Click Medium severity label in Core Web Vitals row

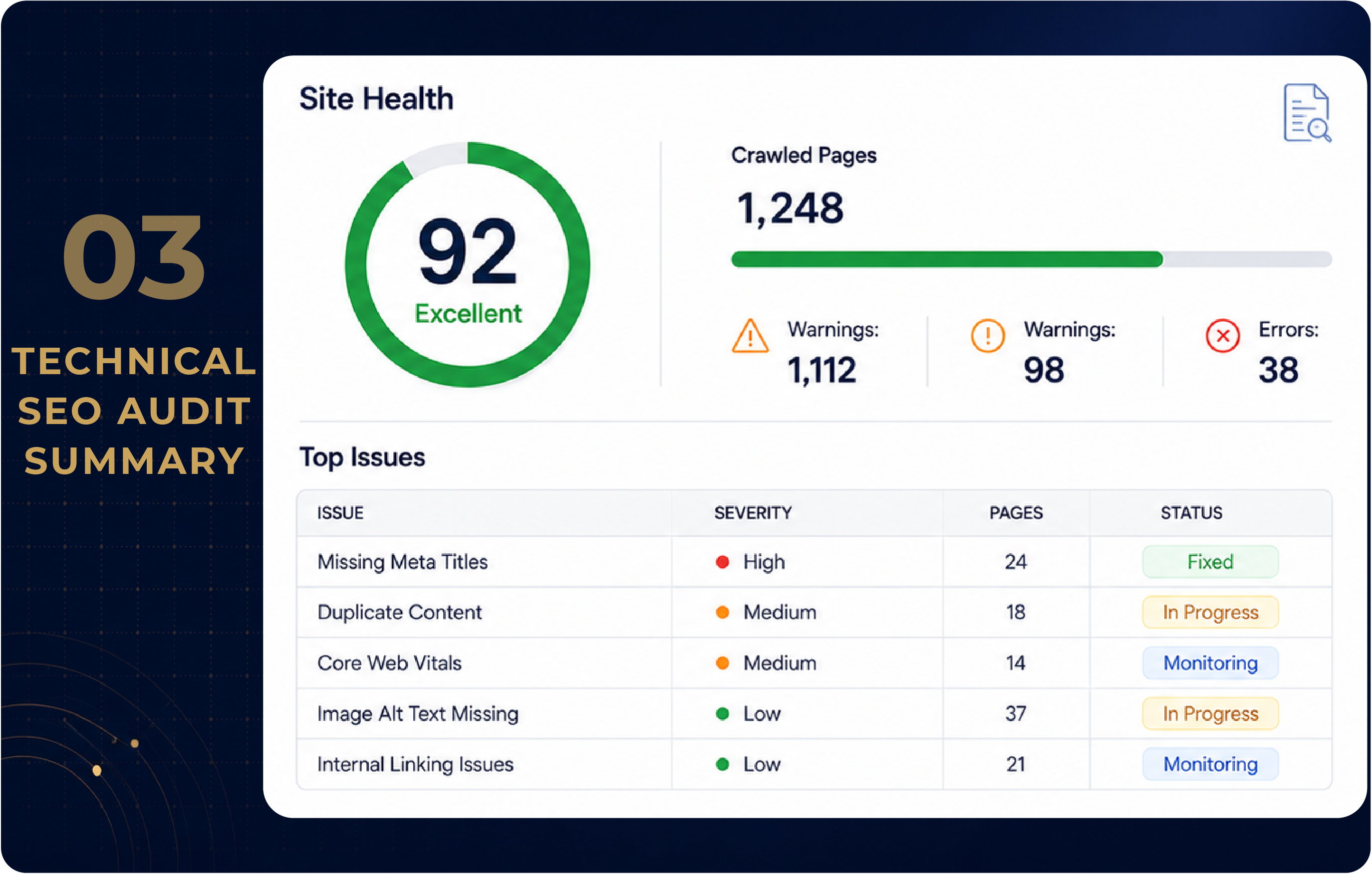click(x=780, y=663)
